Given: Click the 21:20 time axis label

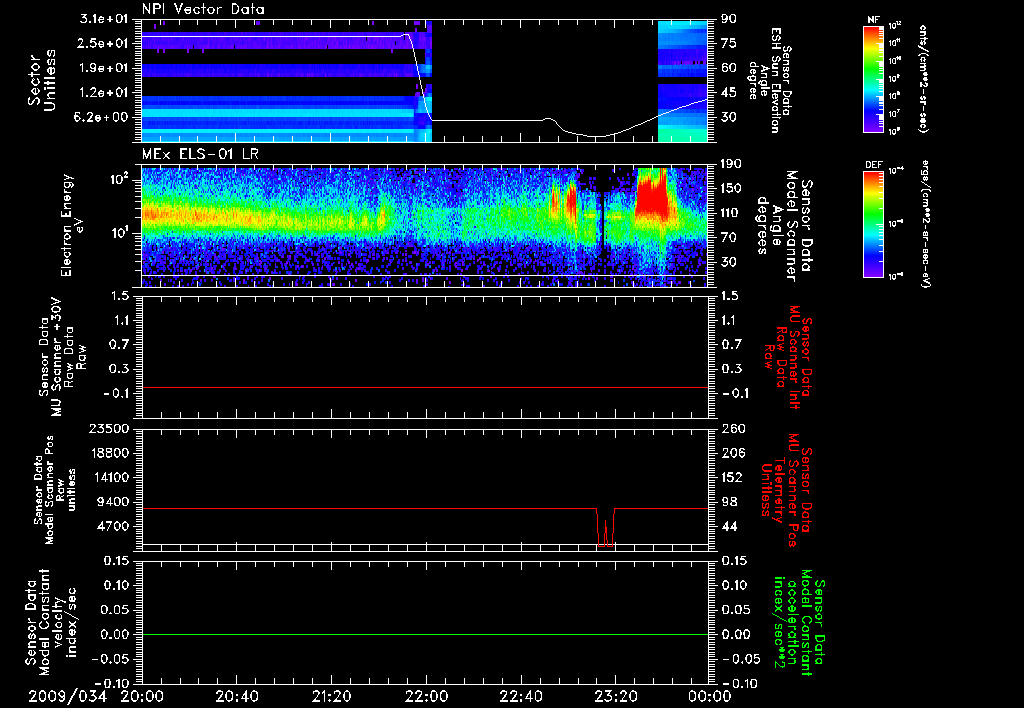Looking at the screenshot, I should [x=331, y=696].
